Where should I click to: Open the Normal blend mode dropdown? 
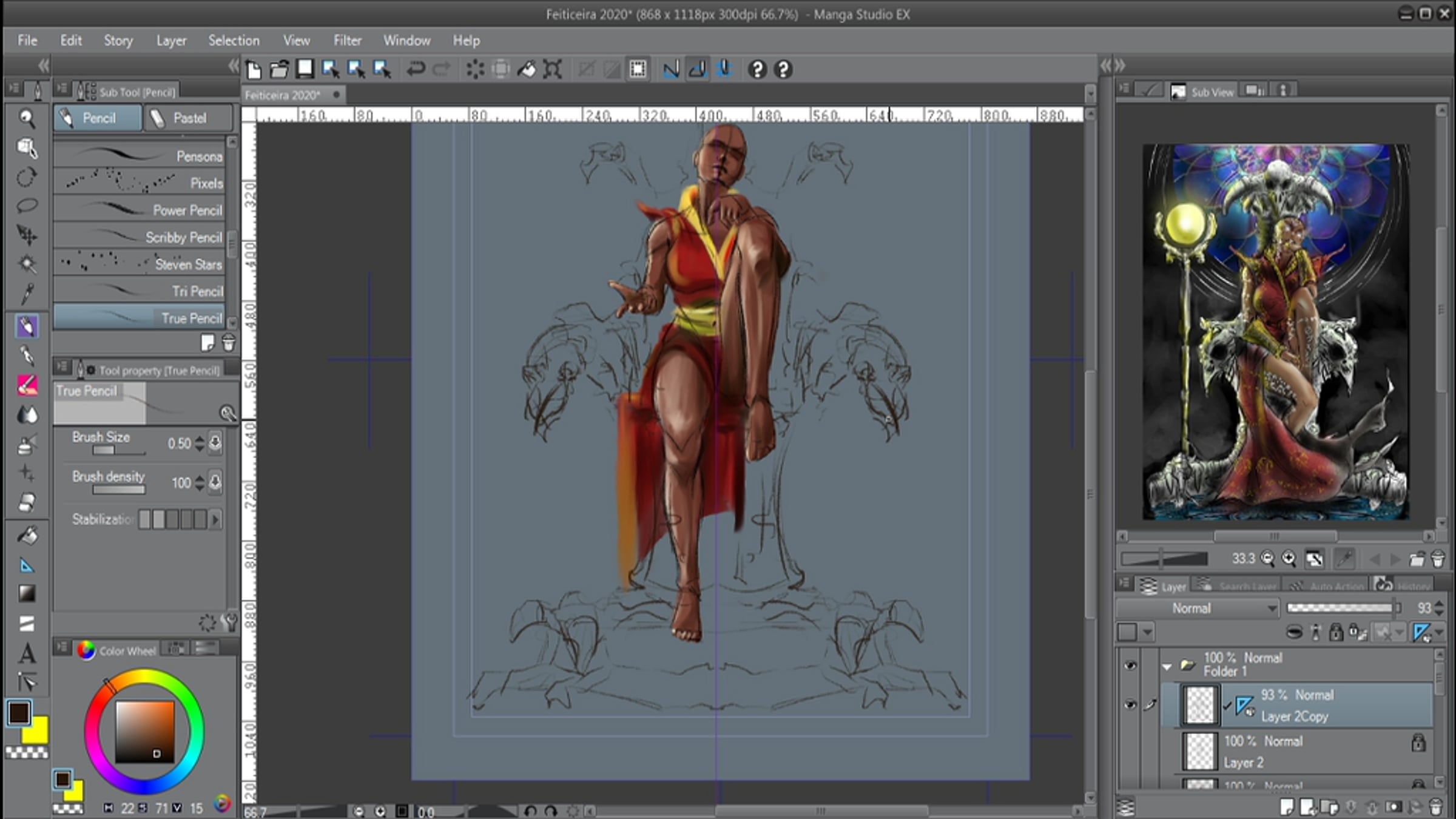pyautogui.click(x=1198, y=608)
